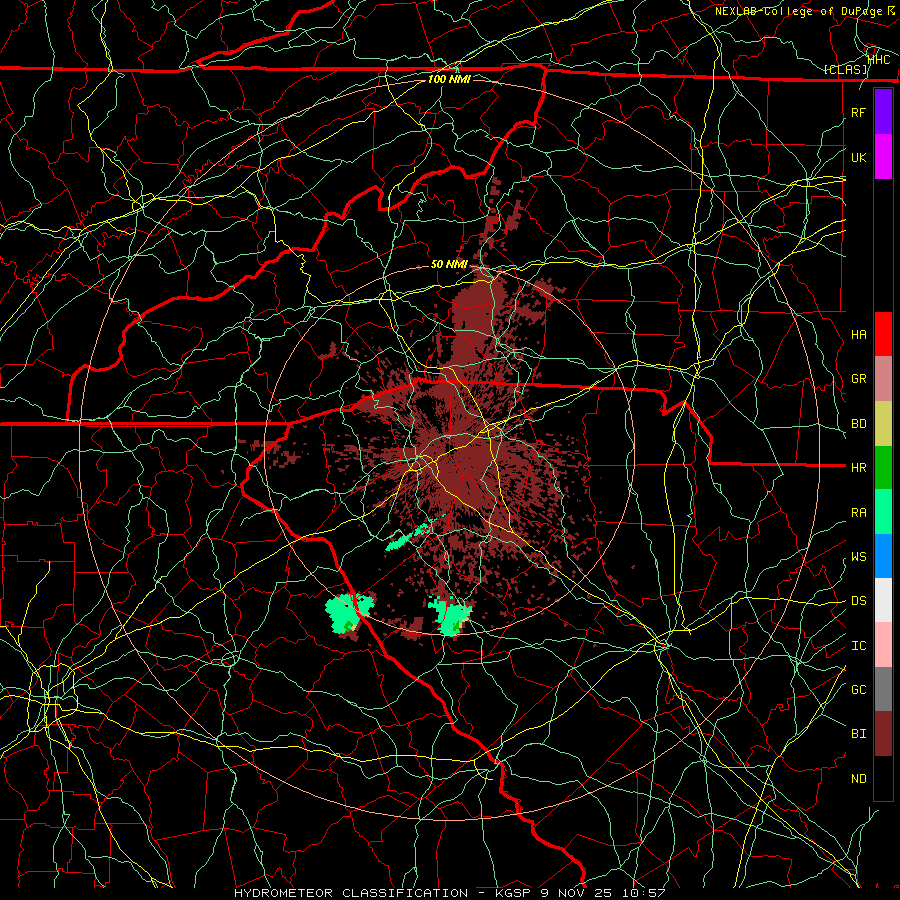Click the 10:57 timestamp in footer

pos(646,893)
